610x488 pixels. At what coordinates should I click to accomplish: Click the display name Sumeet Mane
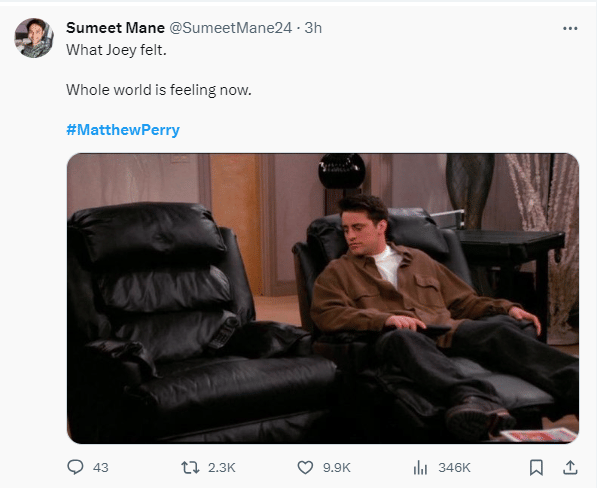pos(115,28)
